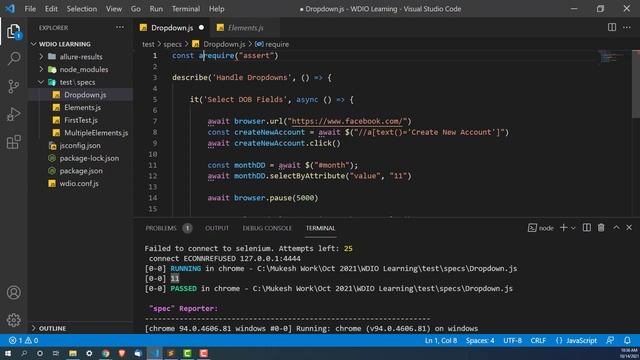
Task: Open package.json file
Action: tap(80, 171)
